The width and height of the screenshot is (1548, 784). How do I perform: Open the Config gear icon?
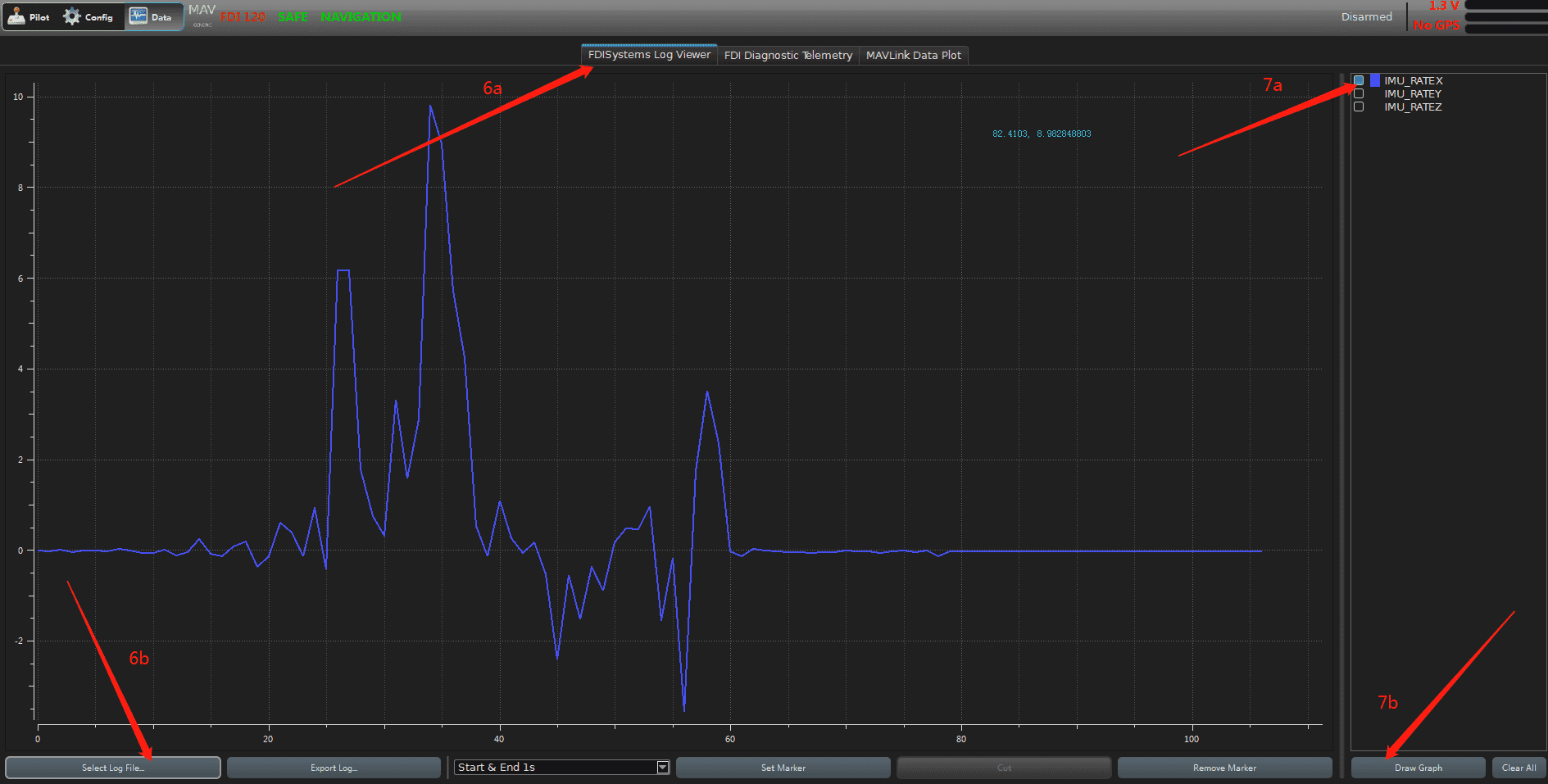click(x=73, y=16)
